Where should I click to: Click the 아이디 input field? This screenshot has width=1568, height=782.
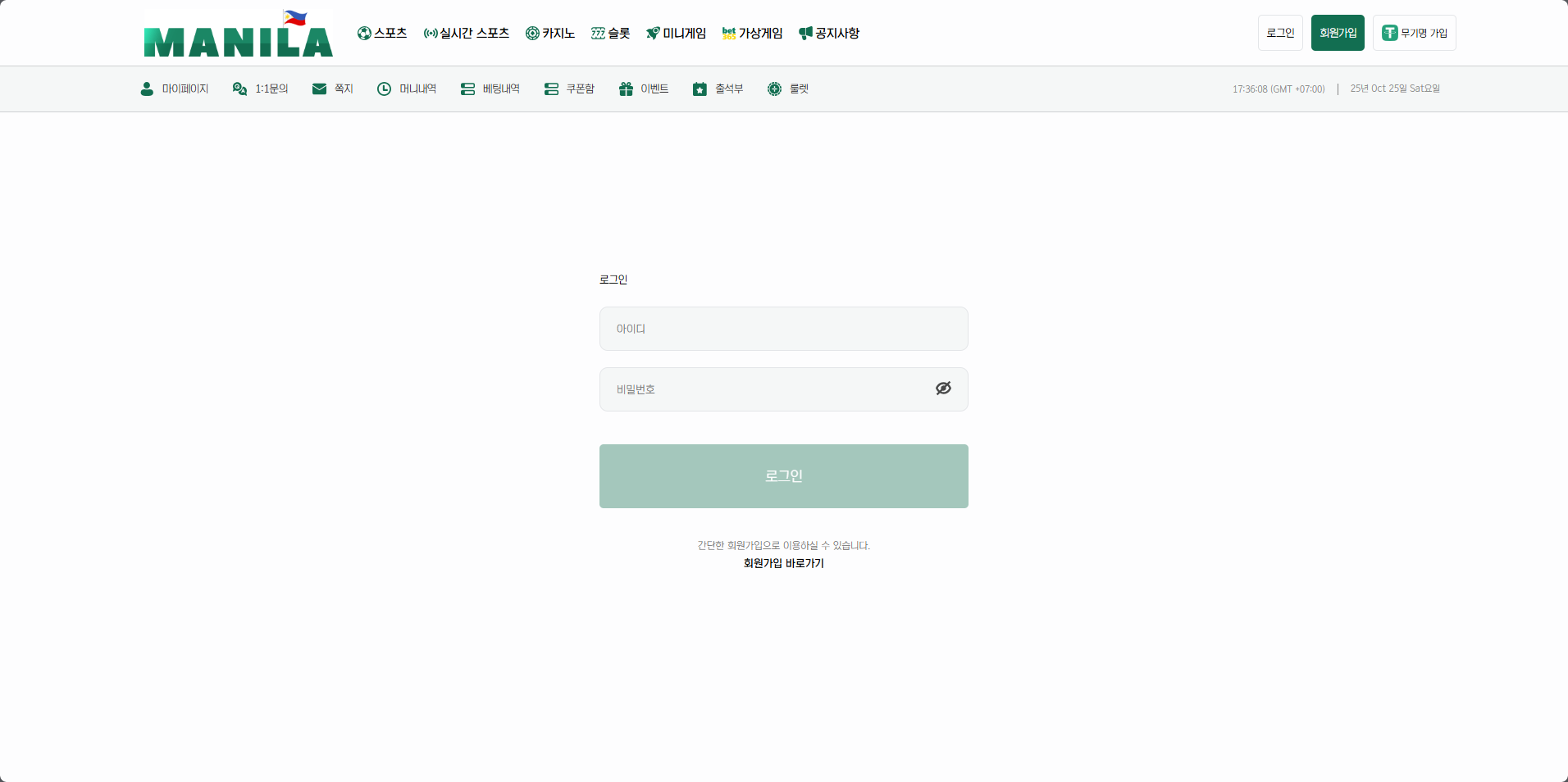tap(783, 329)
